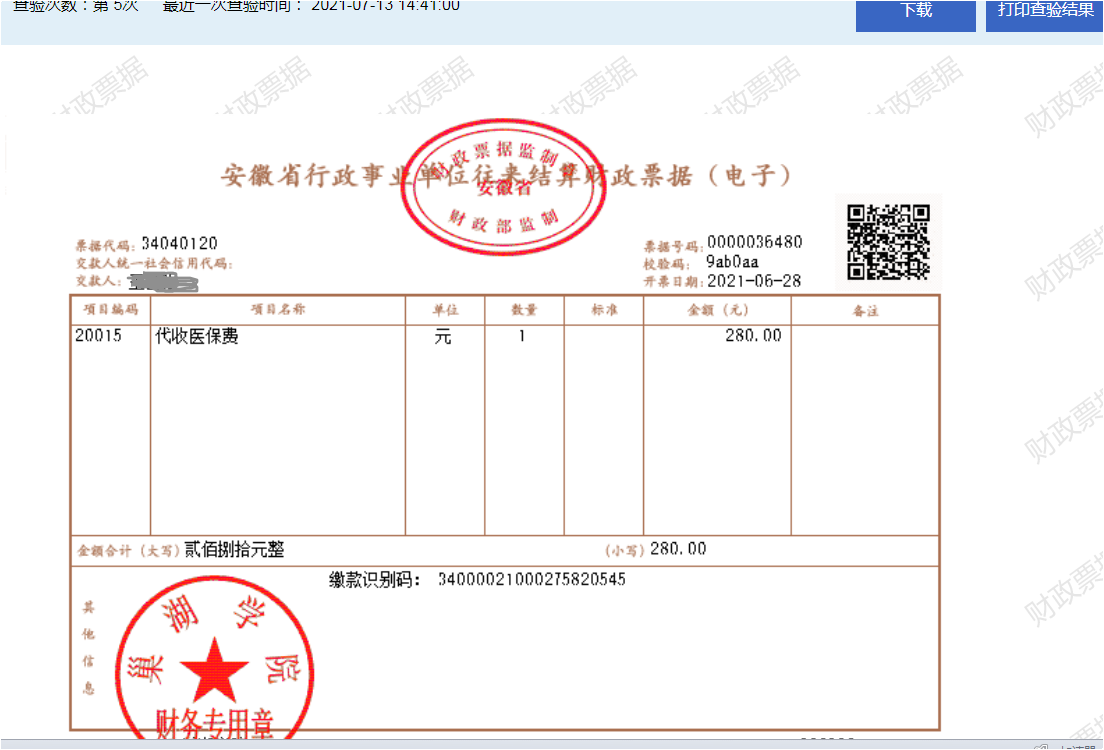This screenshot has height=750, width=1104.
Task: Click the 代收医保费 item name cell
Action: 197,337
